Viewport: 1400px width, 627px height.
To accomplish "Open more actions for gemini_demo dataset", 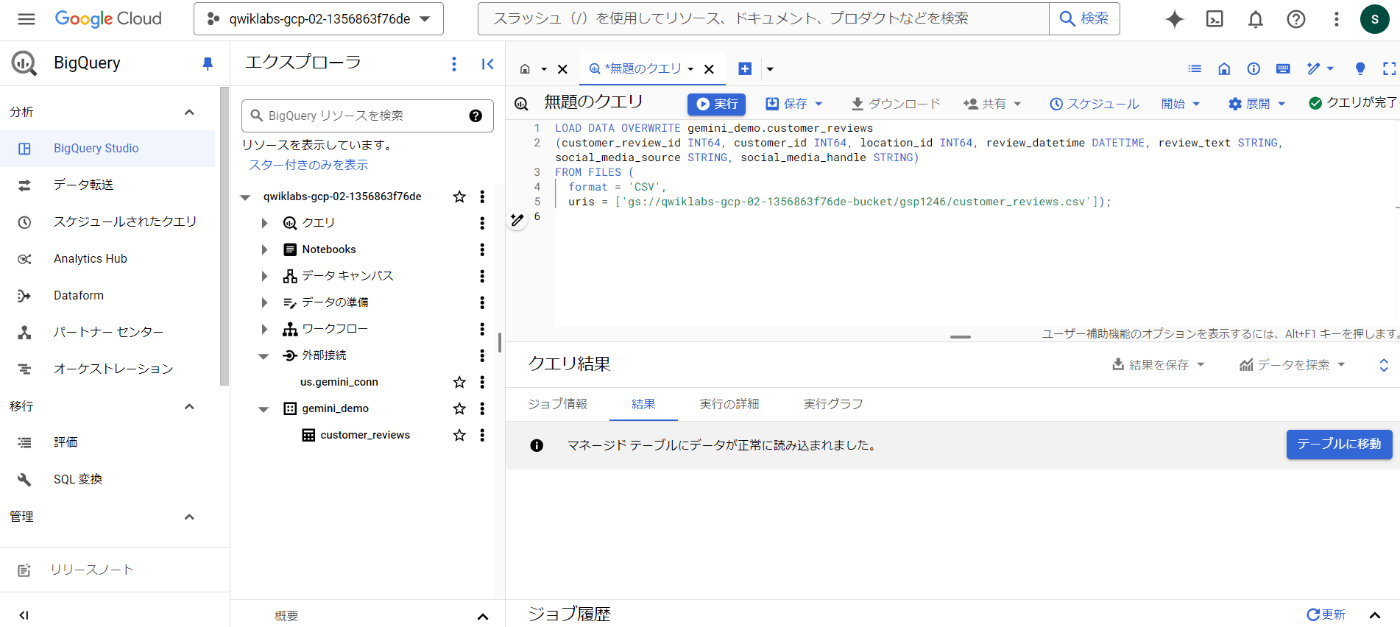I will pyautogui.click(x=482, y=408).
